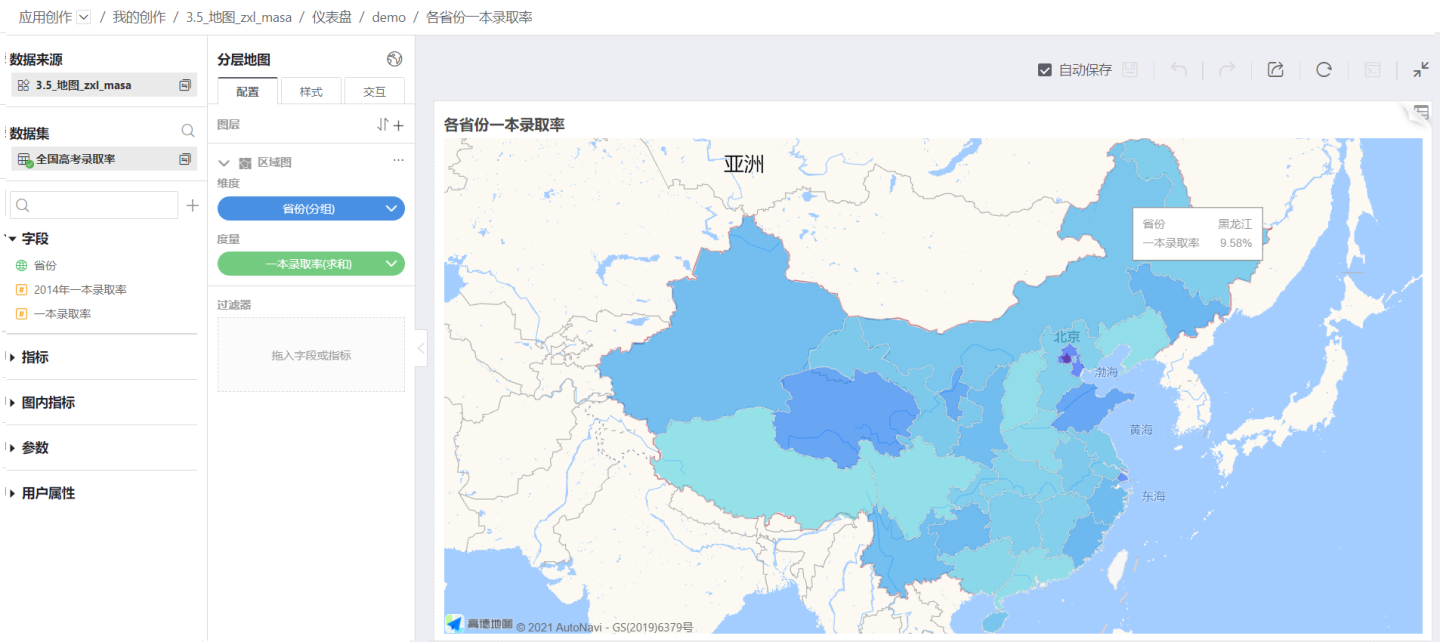Screen dimensions: 1440x642
Task: Switch to the 交互 tab
Action: (x=374, y=91)
